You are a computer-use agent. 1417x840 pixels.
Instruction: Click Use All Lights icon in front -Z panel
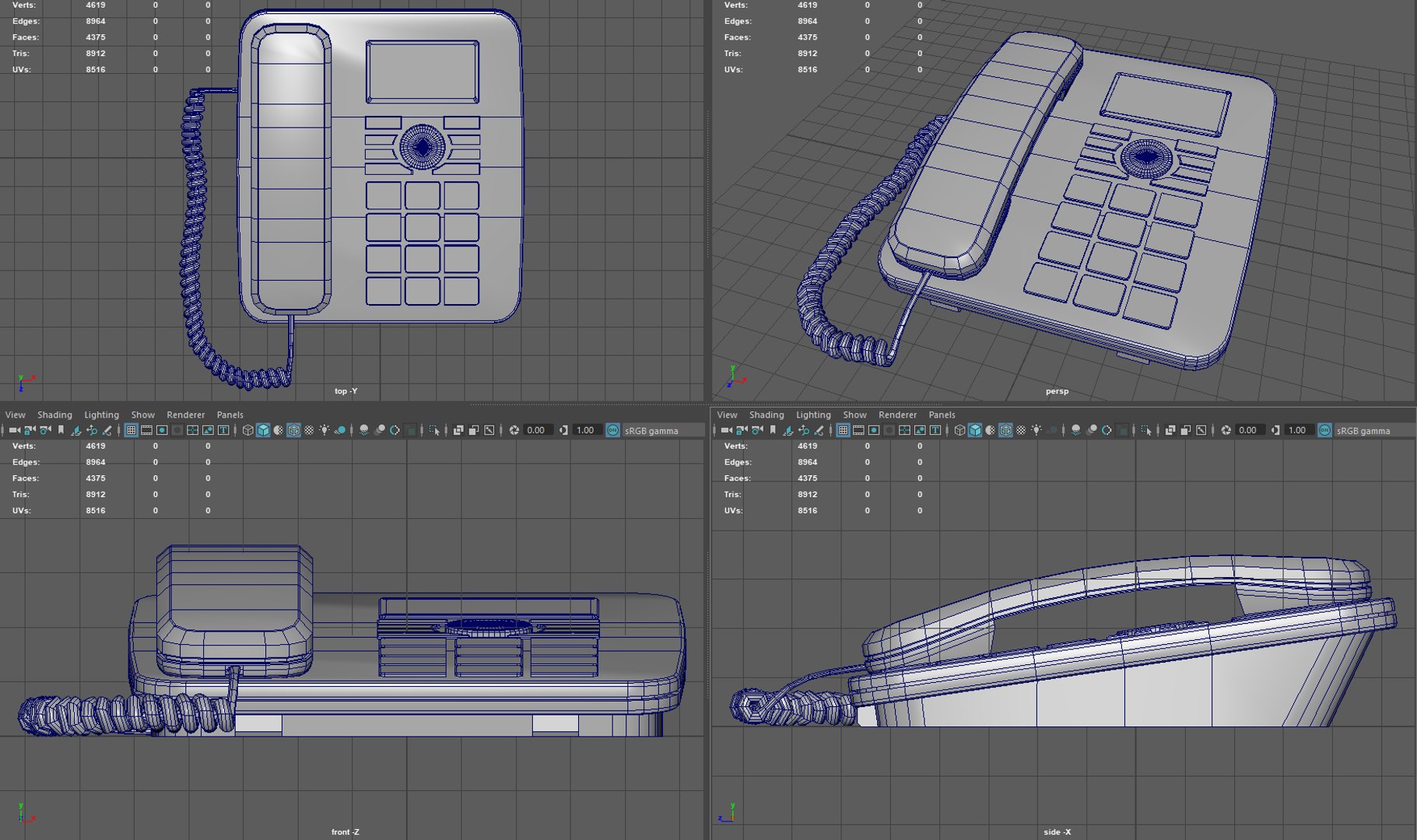click(x=324, y=430)
